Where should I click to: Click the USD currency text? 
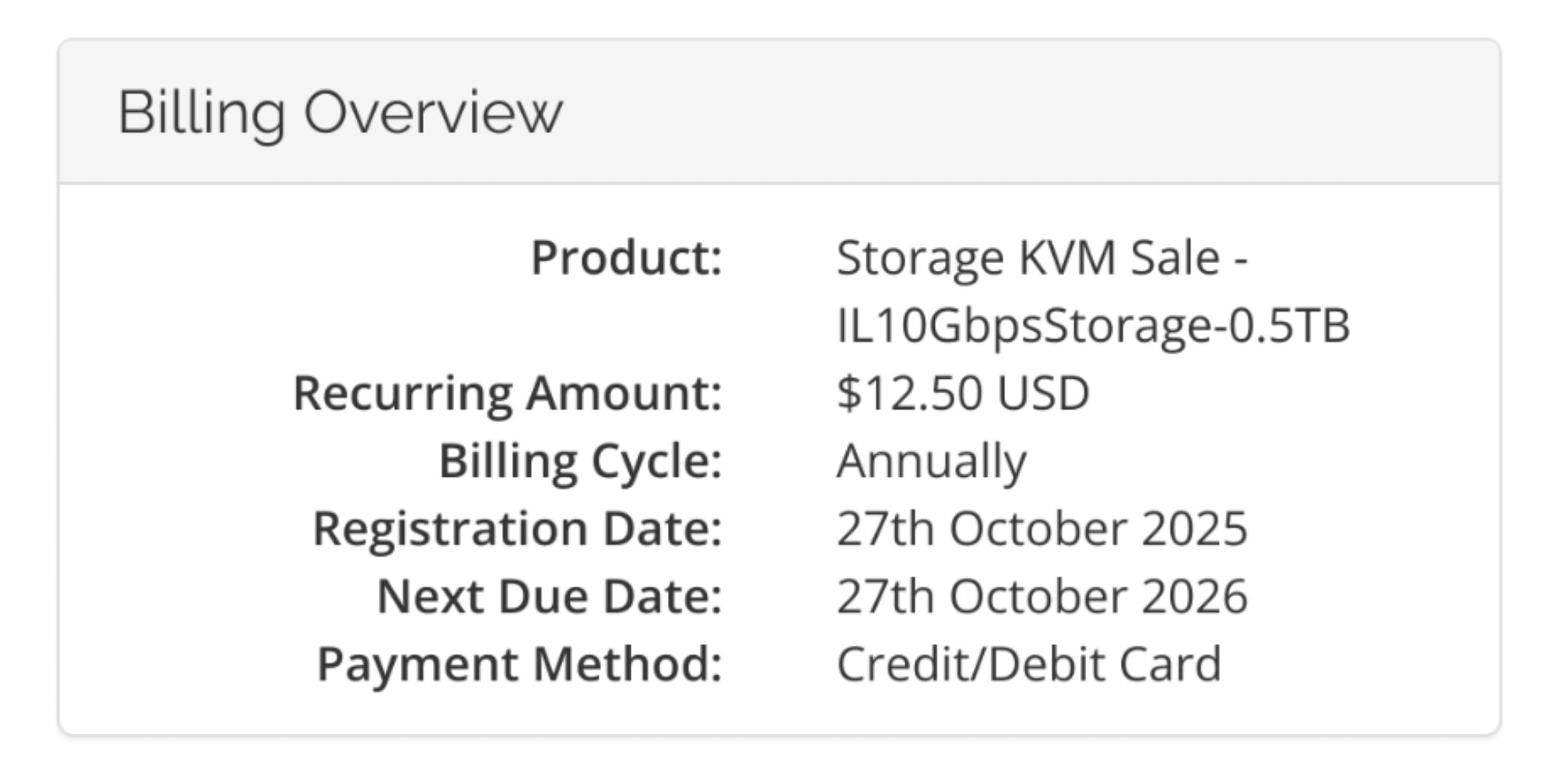pyautogui.click(x=1043, y=393)
